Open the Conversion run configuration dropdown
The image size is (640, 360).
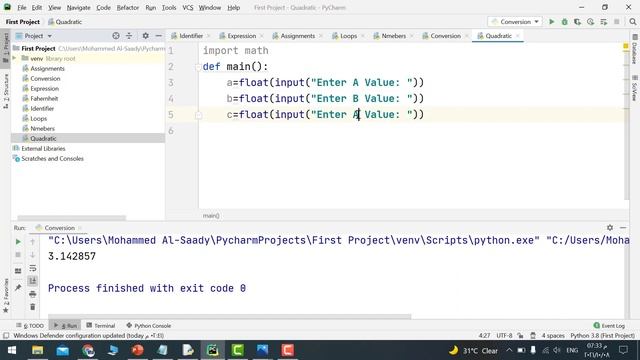point(515,22)
